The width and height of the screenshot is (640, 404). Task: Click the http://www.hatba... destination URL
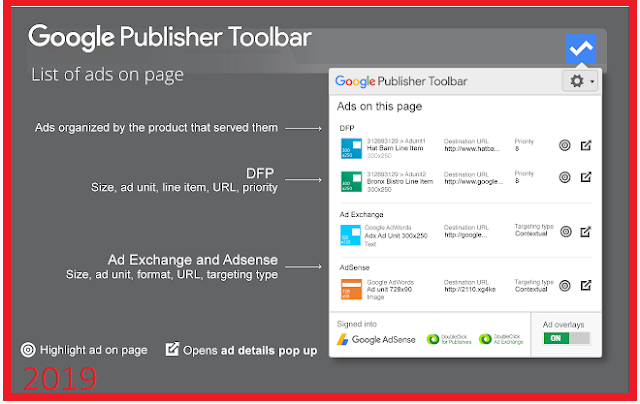pos(472,149)
